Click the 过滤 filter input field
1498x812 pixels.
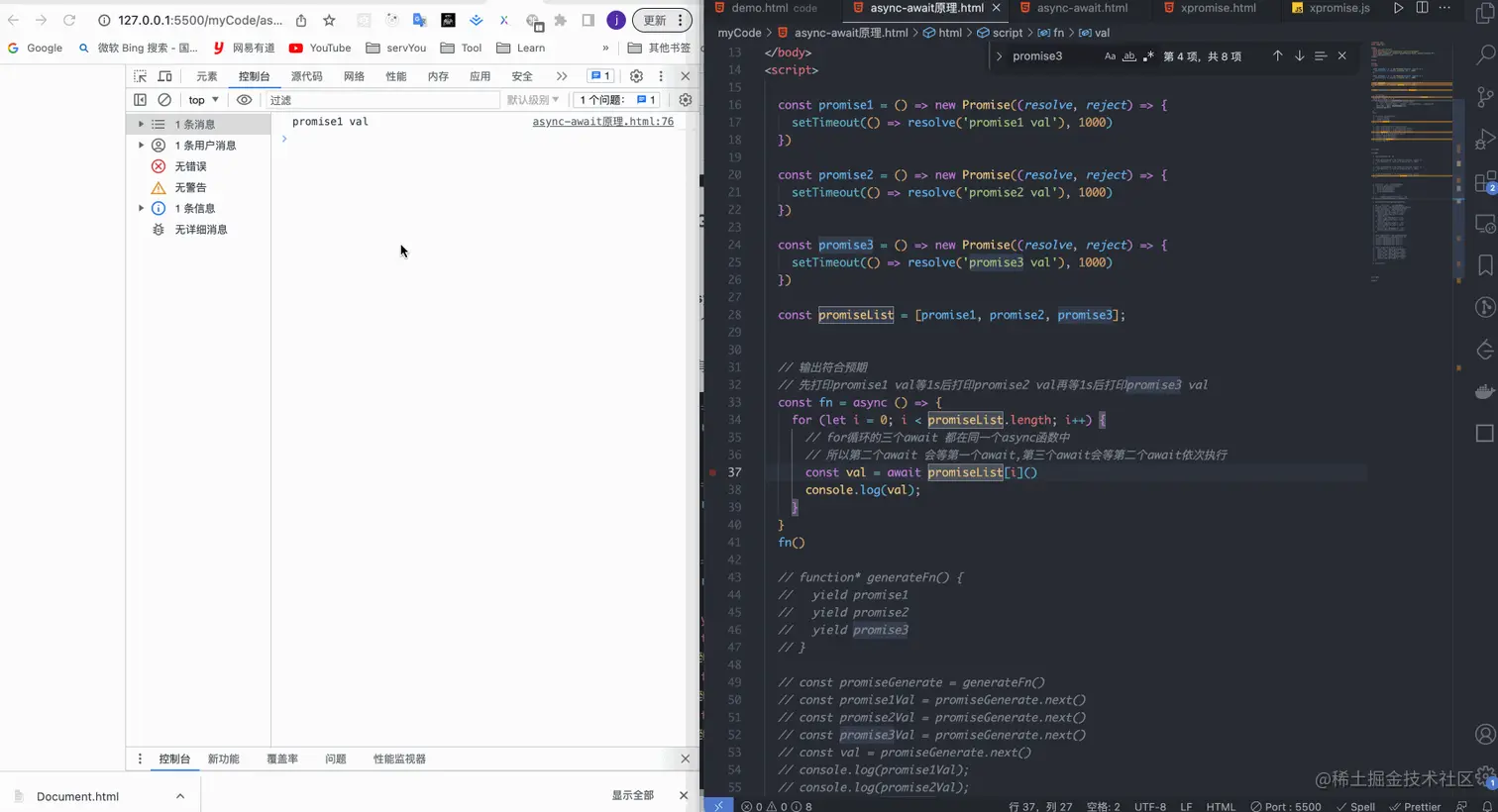coord(382,100)
